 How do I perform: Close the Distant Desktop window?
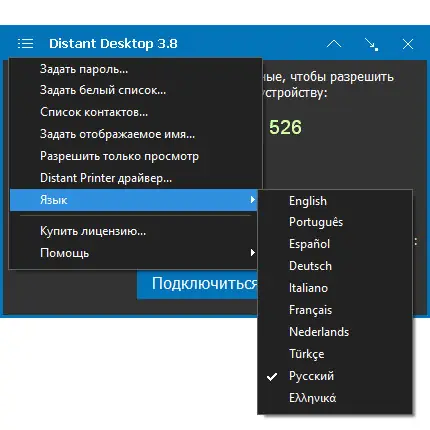pyautogui.click(x=408, y=44)
